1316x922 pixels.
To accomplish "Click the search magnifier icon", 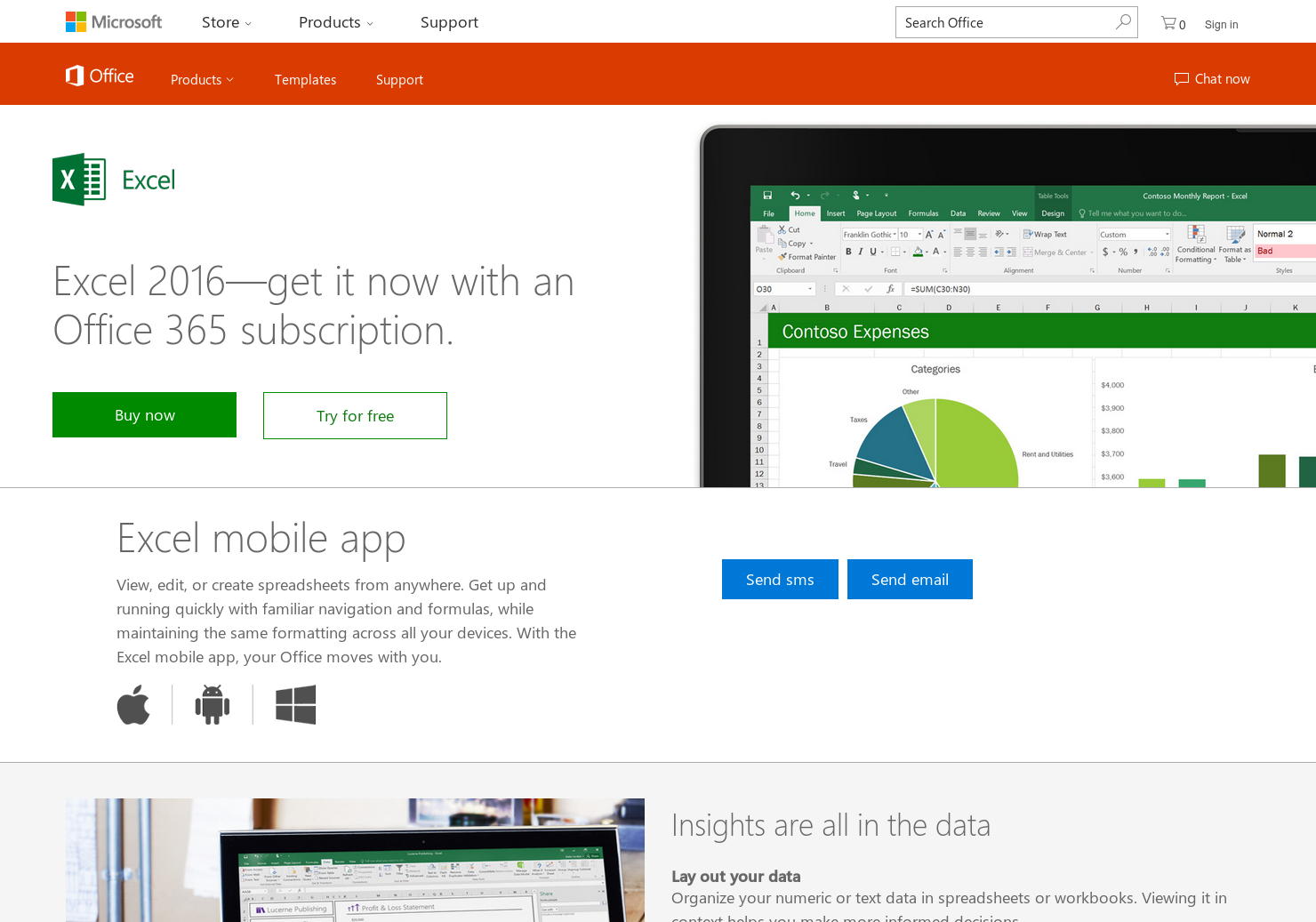I will tap(1122, 21).
